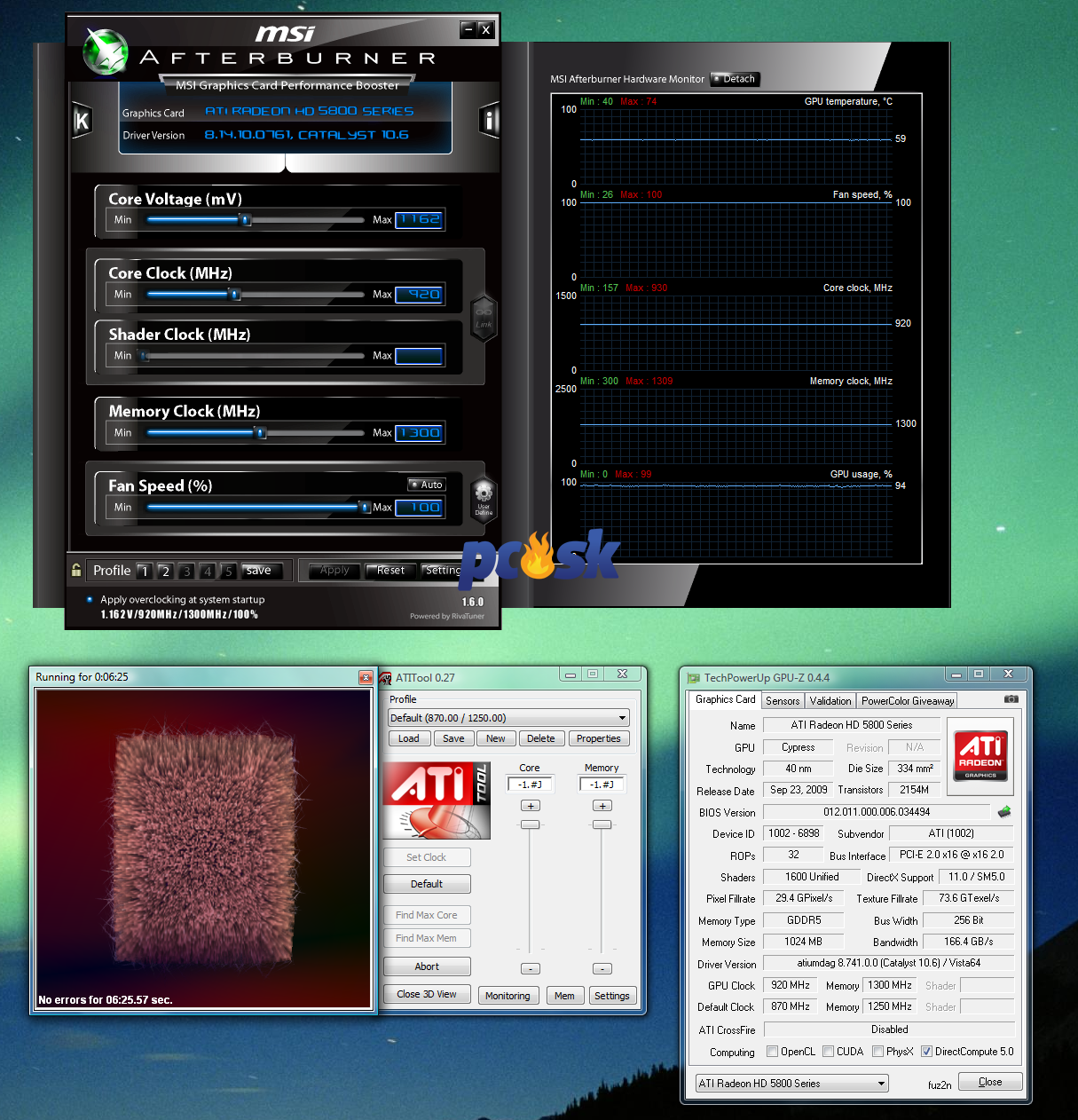Open the Afterburner info i button
The width and height of the screenshot is (1078, 1120).
[489, 120]
